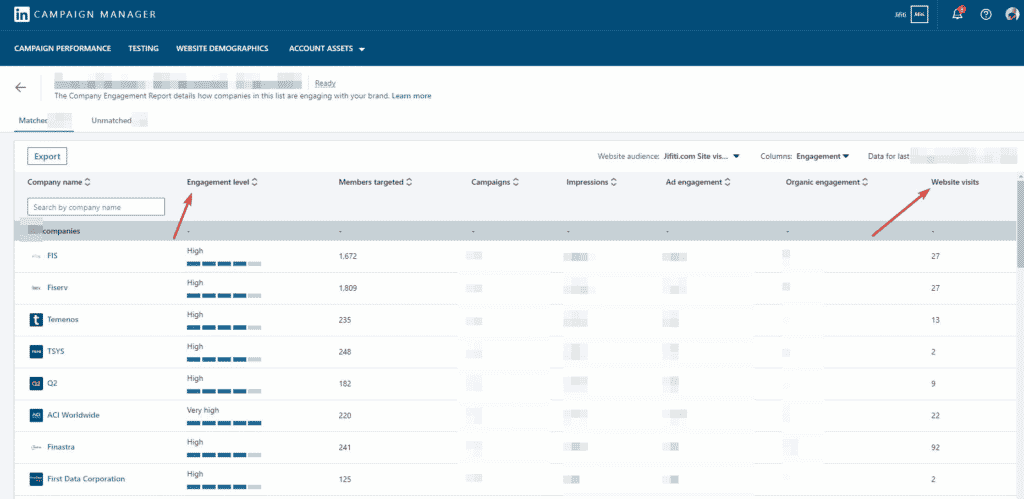Screen dimensions: 1024x499
Task: Open the Testing menu item
Action: pos(143,48)
